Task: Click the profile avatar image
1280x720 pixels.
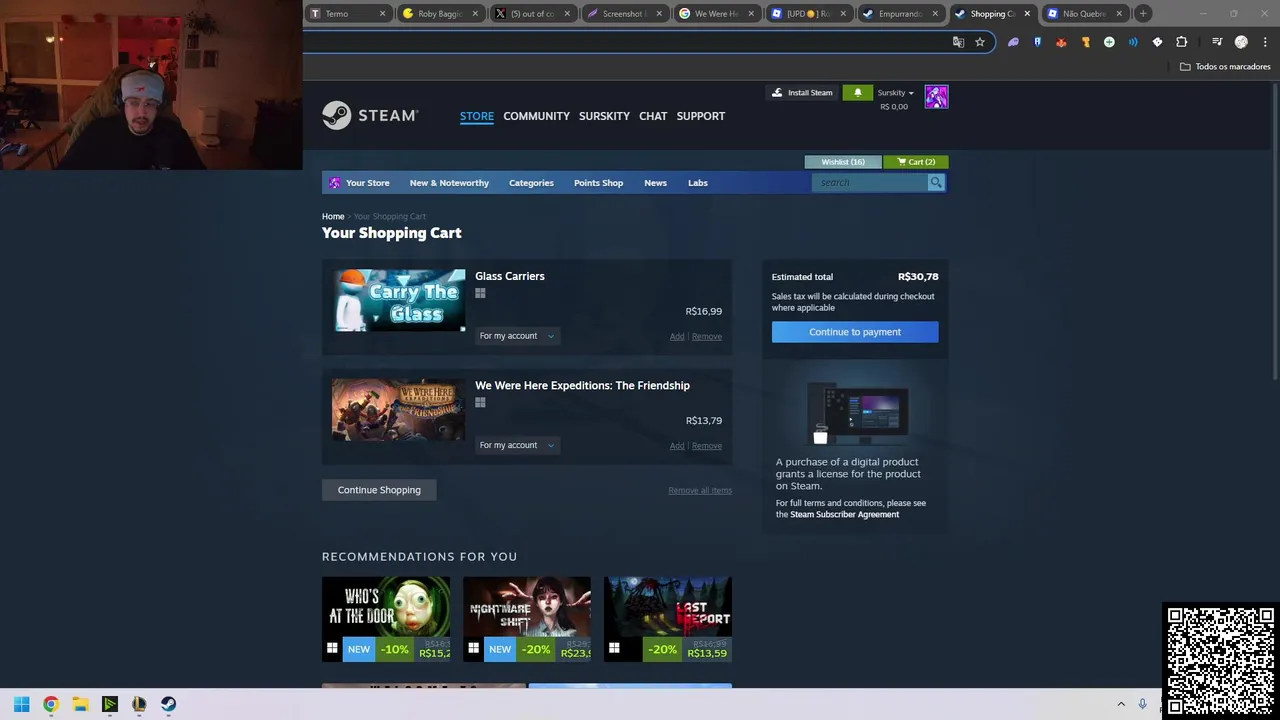Action: (x=936, y=96)
